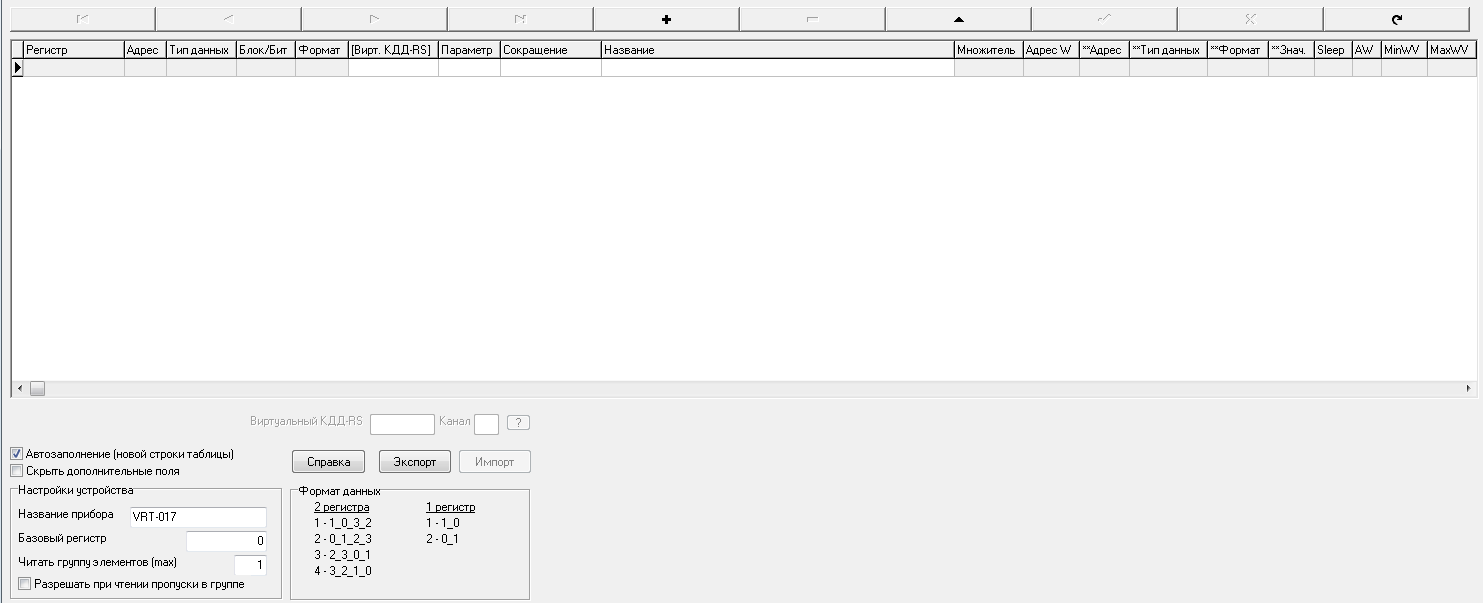Click the Экспорт button

[x=414, y=462]
